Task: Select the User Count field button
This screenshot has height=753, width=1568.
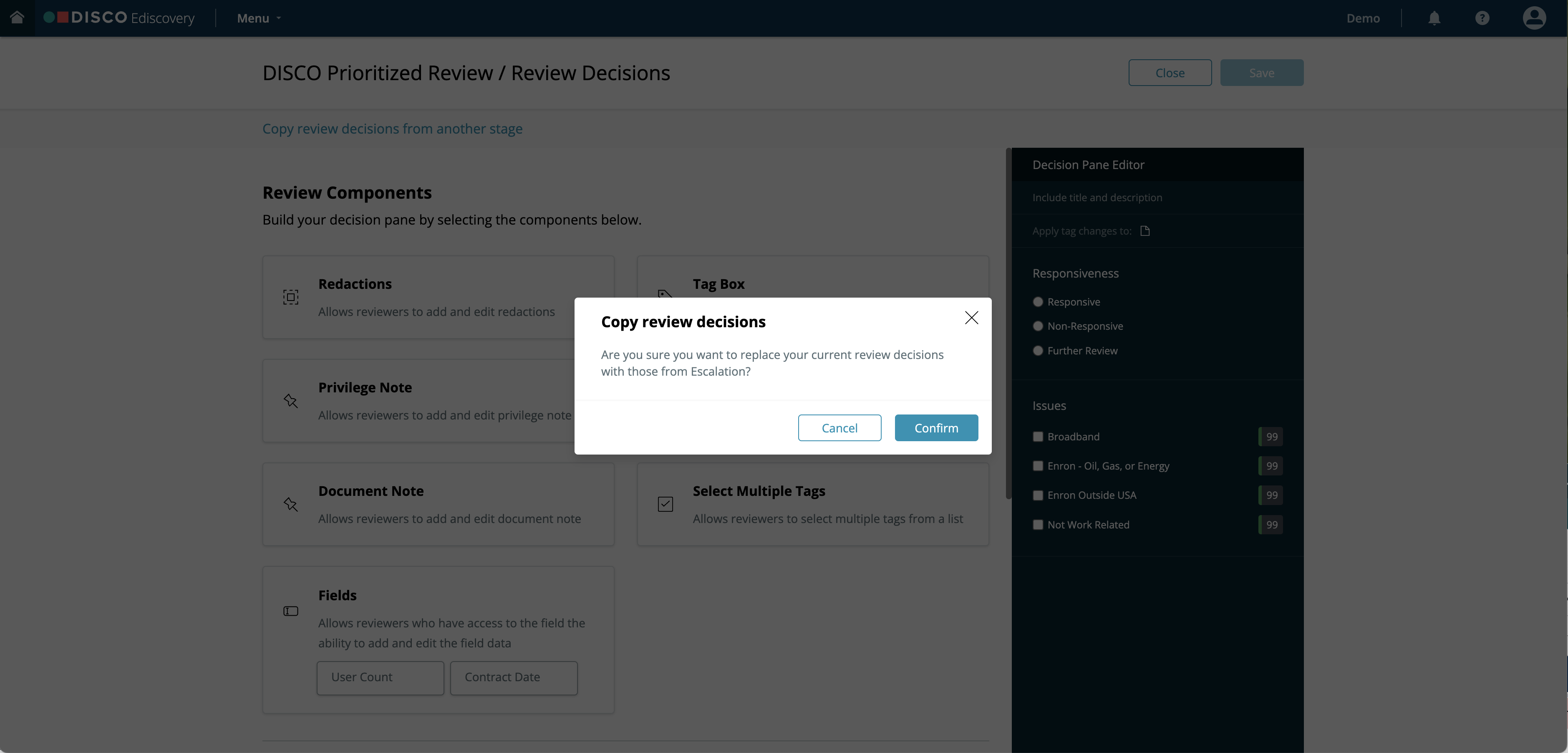Action: pyautogui.click(x=381, y=677)
